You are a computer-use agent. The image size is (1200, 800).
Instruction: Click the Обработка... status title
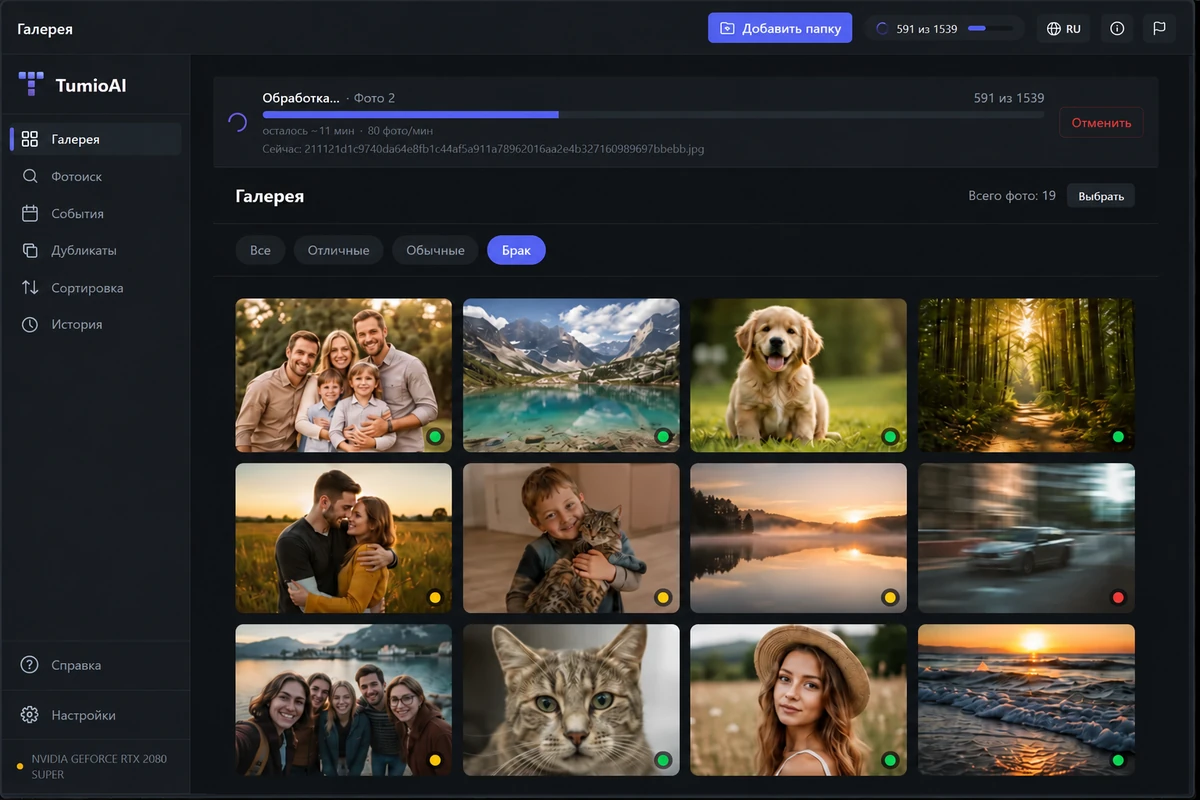point(301,98)
